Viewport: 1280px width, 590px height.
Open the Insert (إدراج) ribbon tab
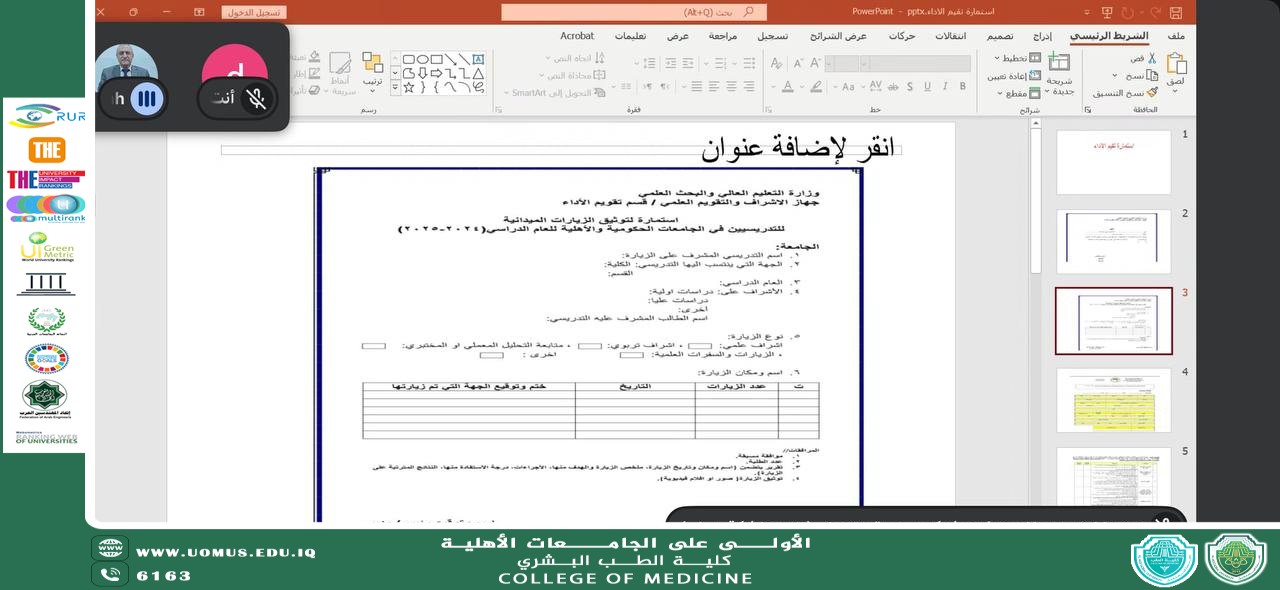[x=1042, y=36]
